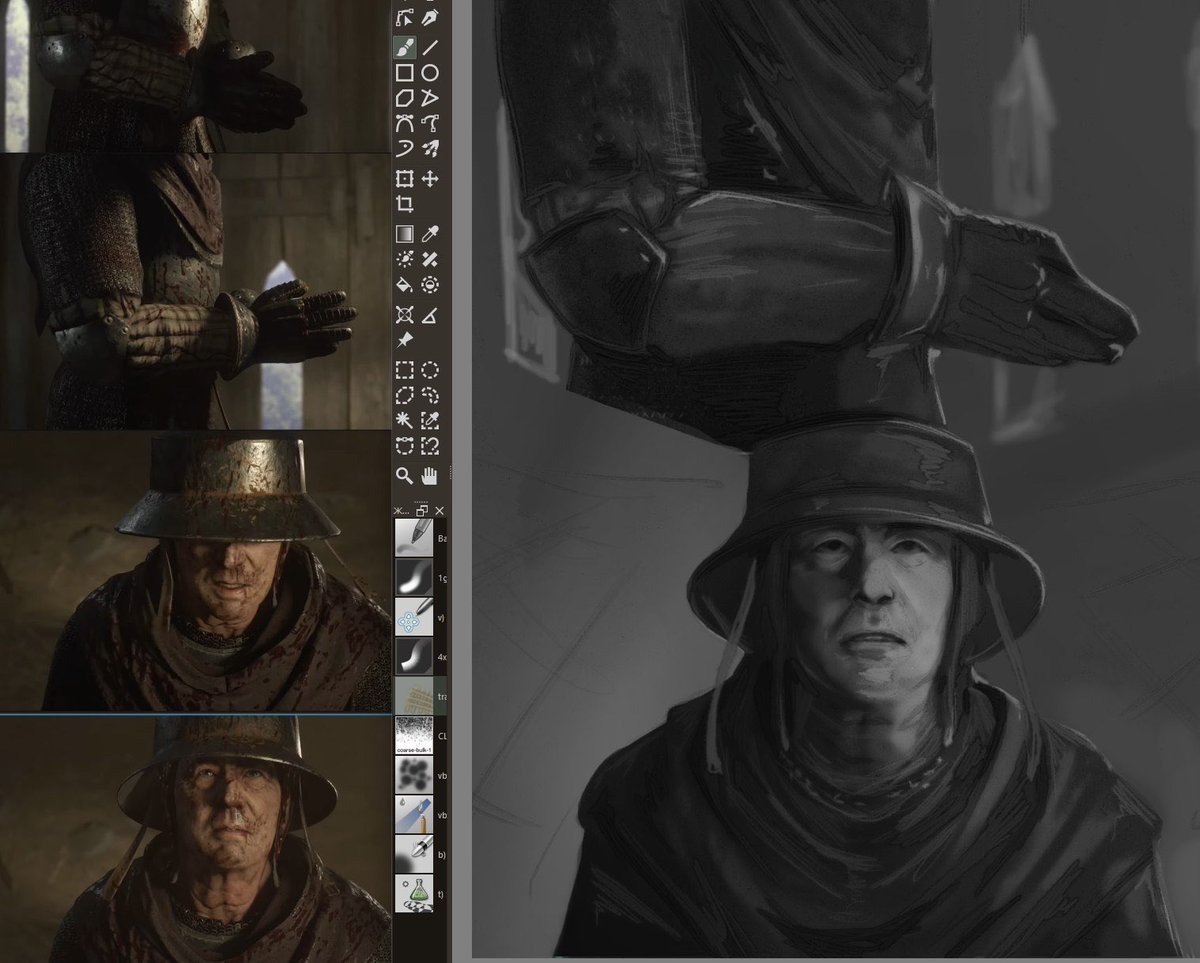Screen dimensions: 1200x963
Task: Select the Calligraphy tool
Action: click(x=430, y=18)
